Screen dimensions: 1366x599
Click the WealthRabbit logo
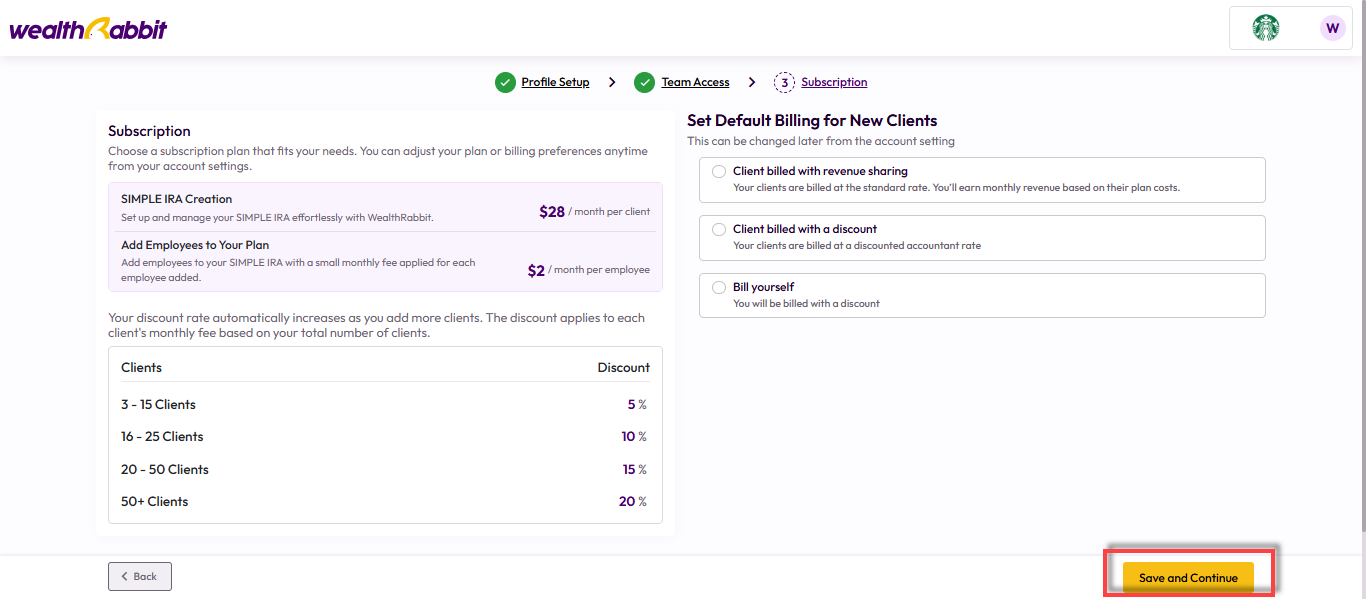coord(88,29)
